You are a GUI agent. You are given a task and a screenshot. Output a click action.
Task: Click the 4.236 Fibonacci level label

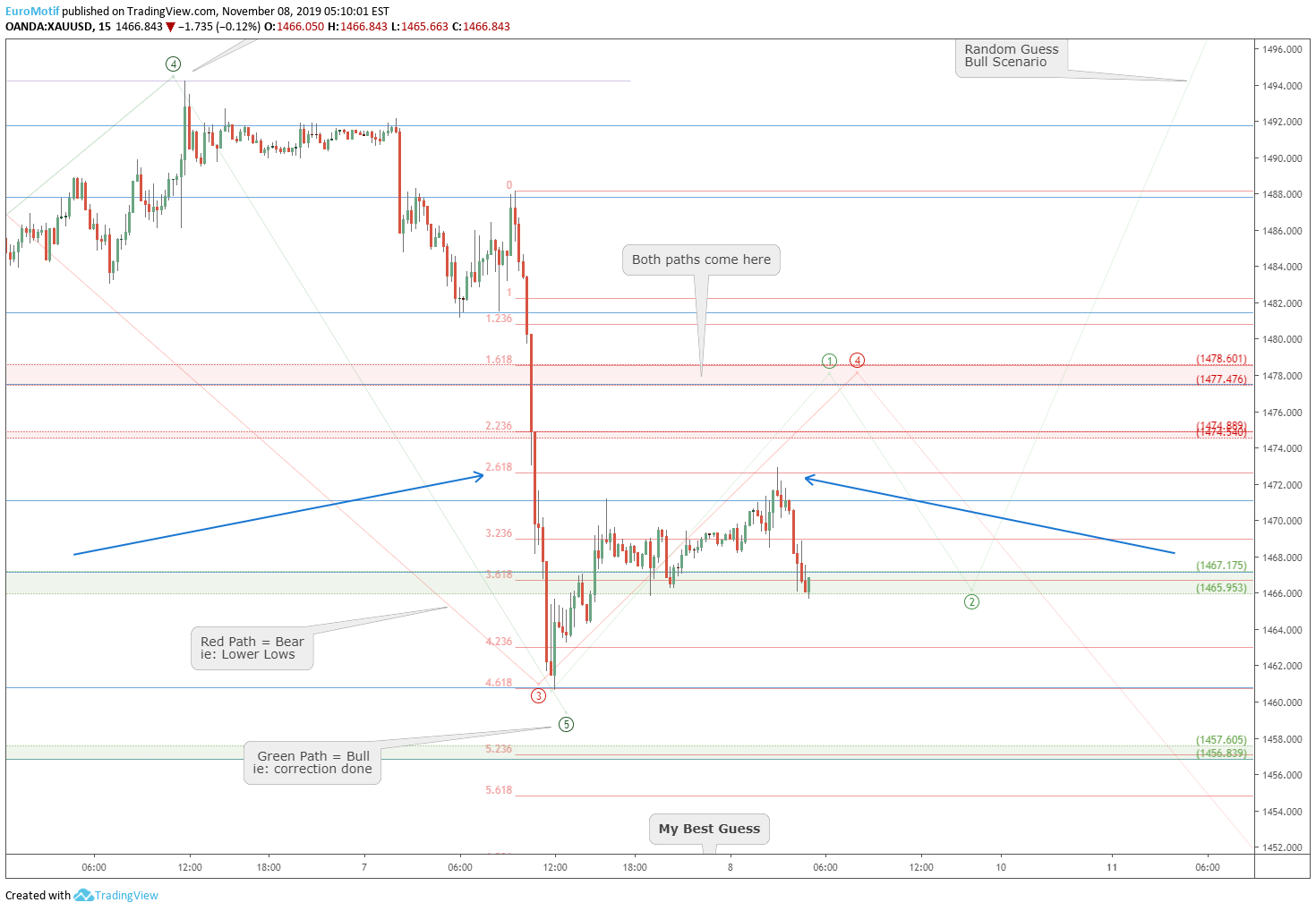[499, 642]
